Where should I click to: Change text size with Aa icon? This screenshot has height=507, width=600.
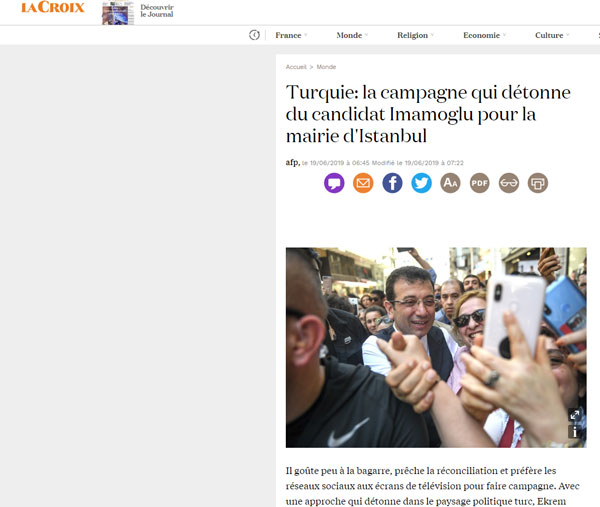click(x=450, y=183)
